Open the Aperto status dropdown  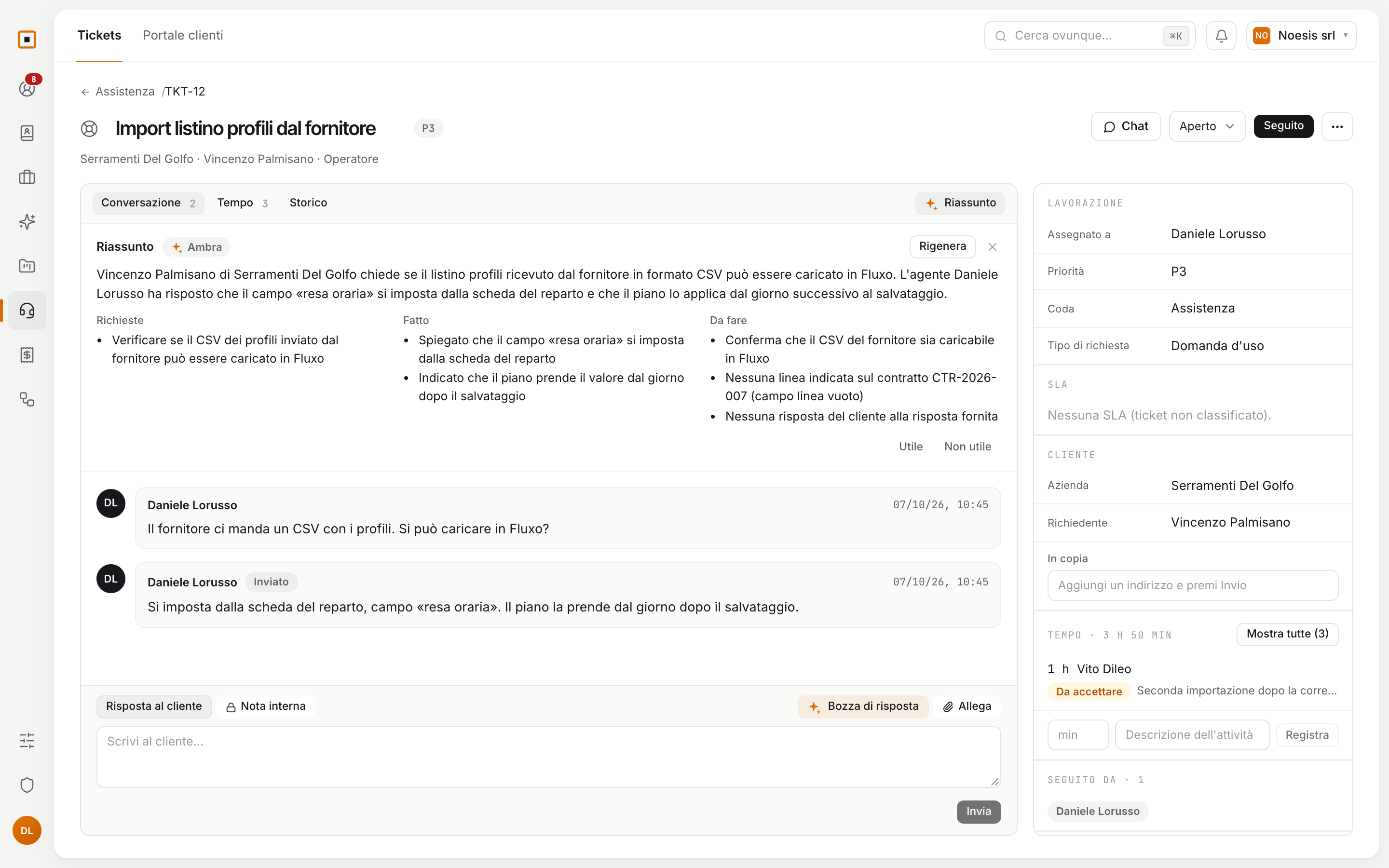point(1207,126)
